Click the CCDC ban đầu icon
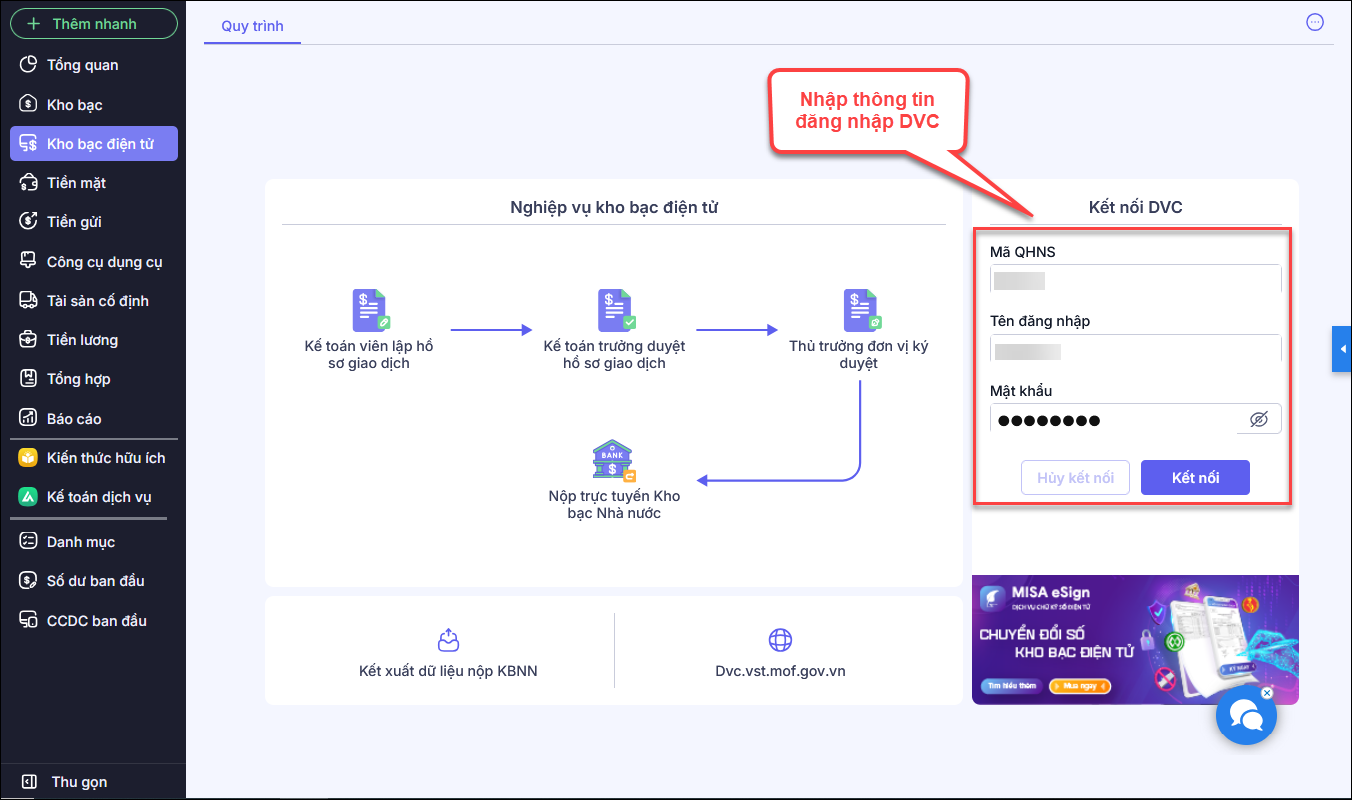 point(29,621)
